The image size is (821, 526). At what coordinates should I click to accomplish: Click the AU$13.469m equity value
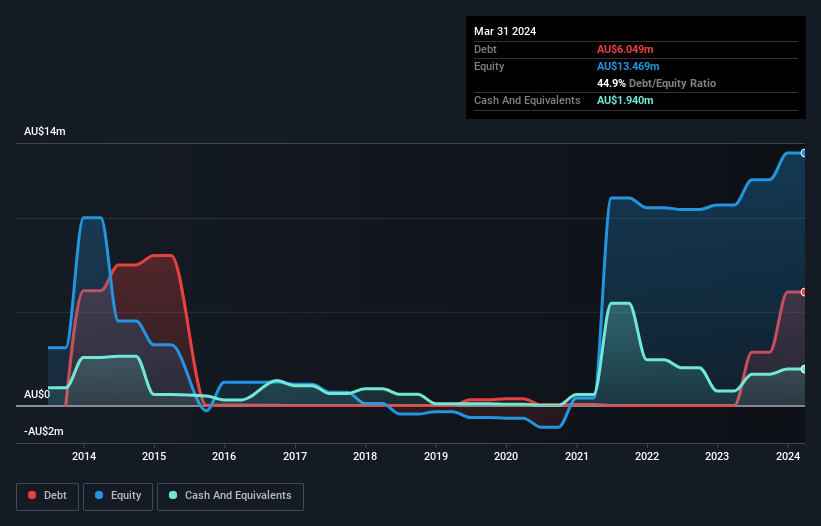point(628,66)
